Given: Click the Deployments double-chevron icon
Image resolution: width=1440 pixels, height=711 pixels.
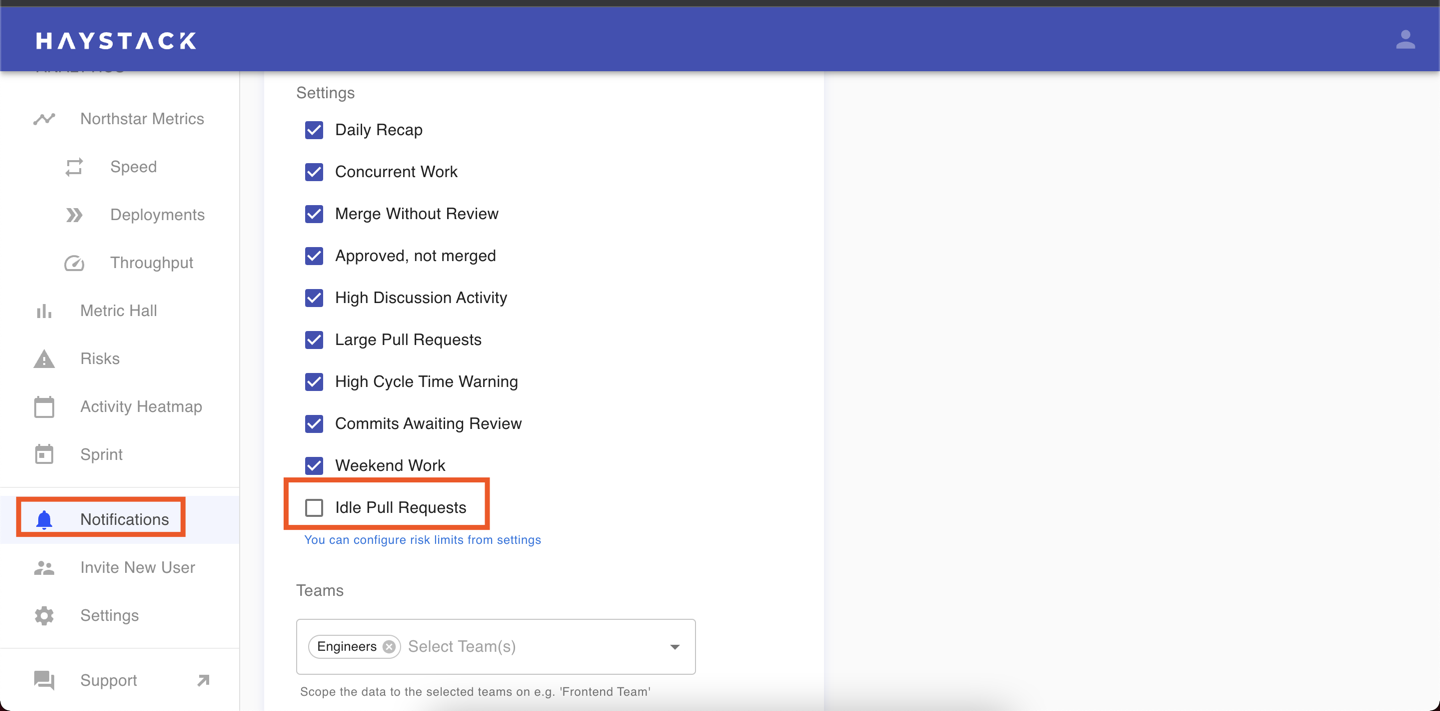Looking at the screenshot, I should pyautogui.click(x=74, y=215).
